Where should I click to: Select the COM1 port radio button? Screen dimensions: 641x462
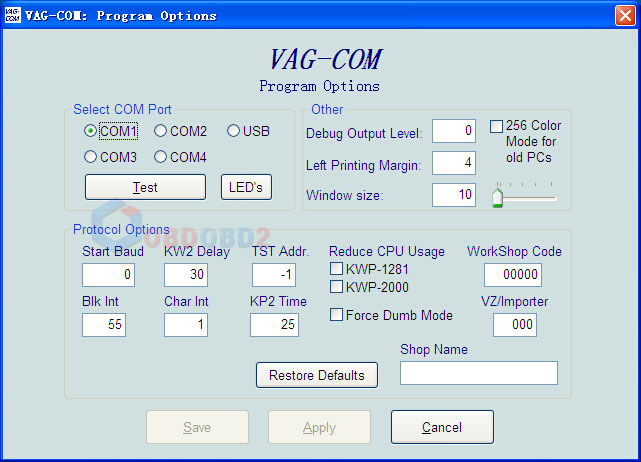coord(91,131)
